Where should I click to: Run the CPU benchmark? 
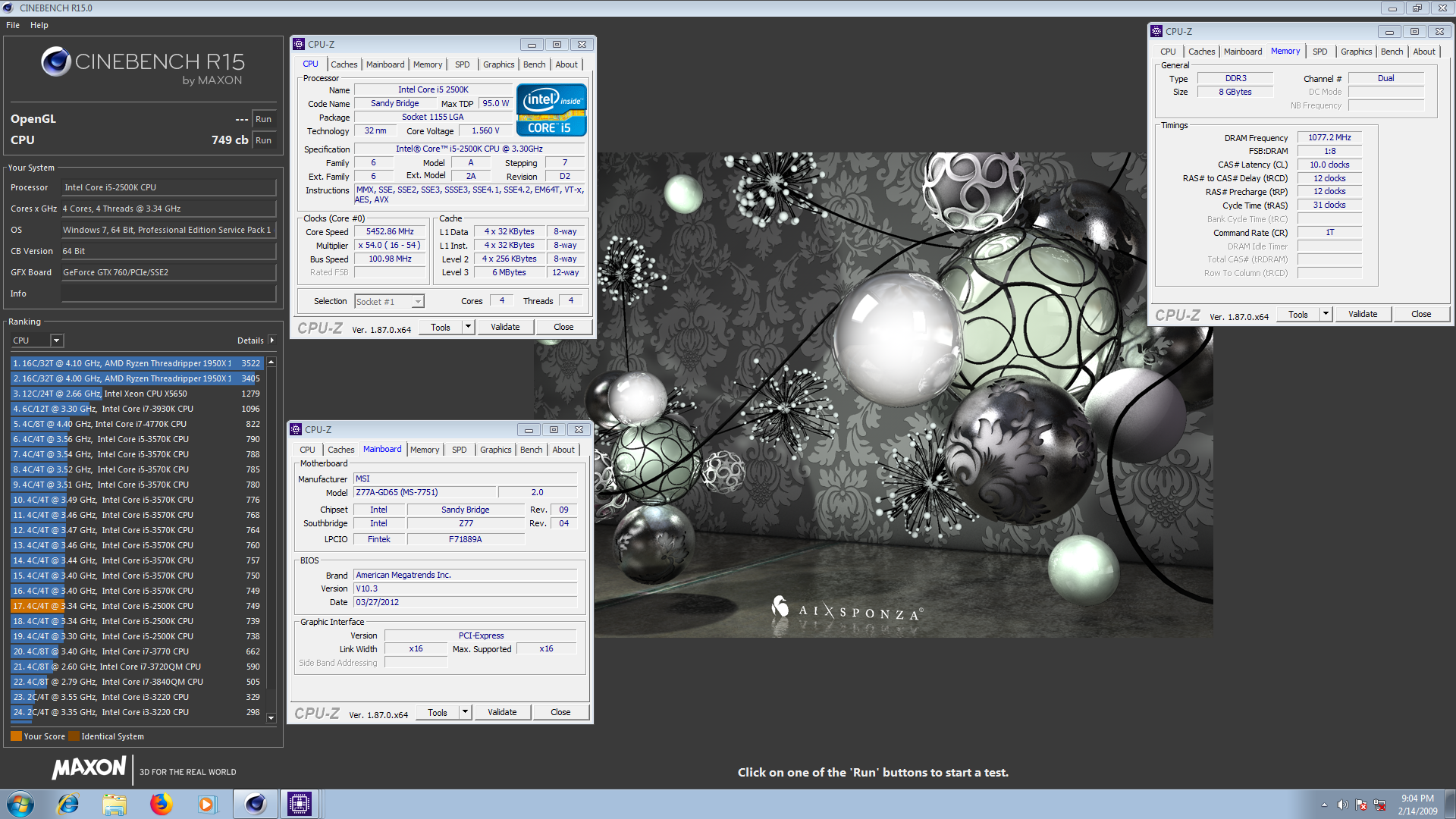click(263, 140)
